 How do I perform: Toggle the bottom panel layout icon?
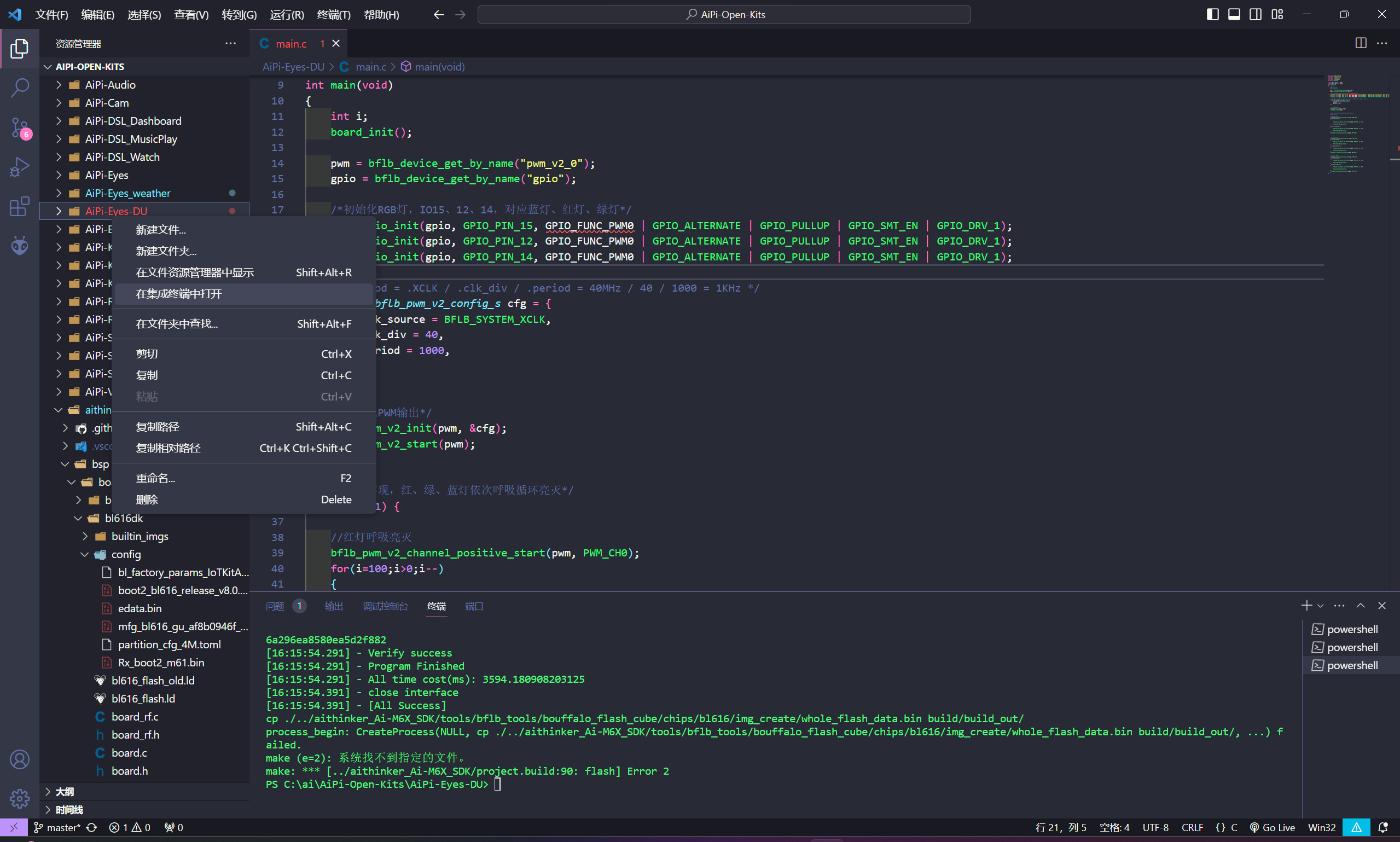coord(1234,14)
